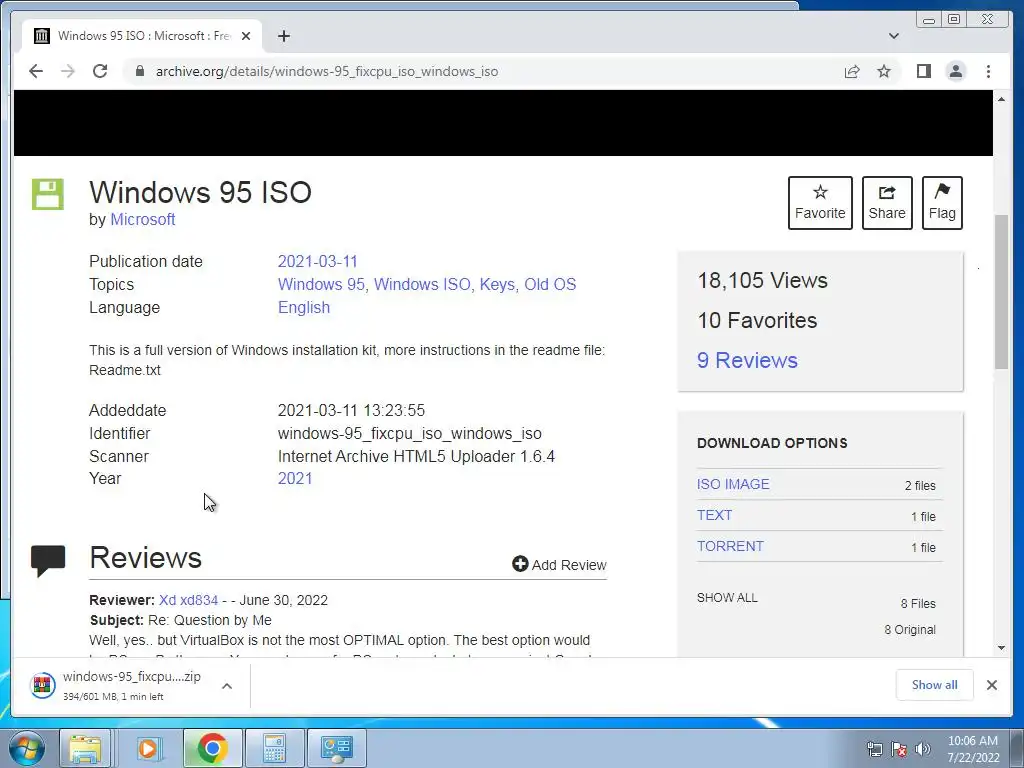Click the 18,105 Views statistic

[x=762, y=280]
